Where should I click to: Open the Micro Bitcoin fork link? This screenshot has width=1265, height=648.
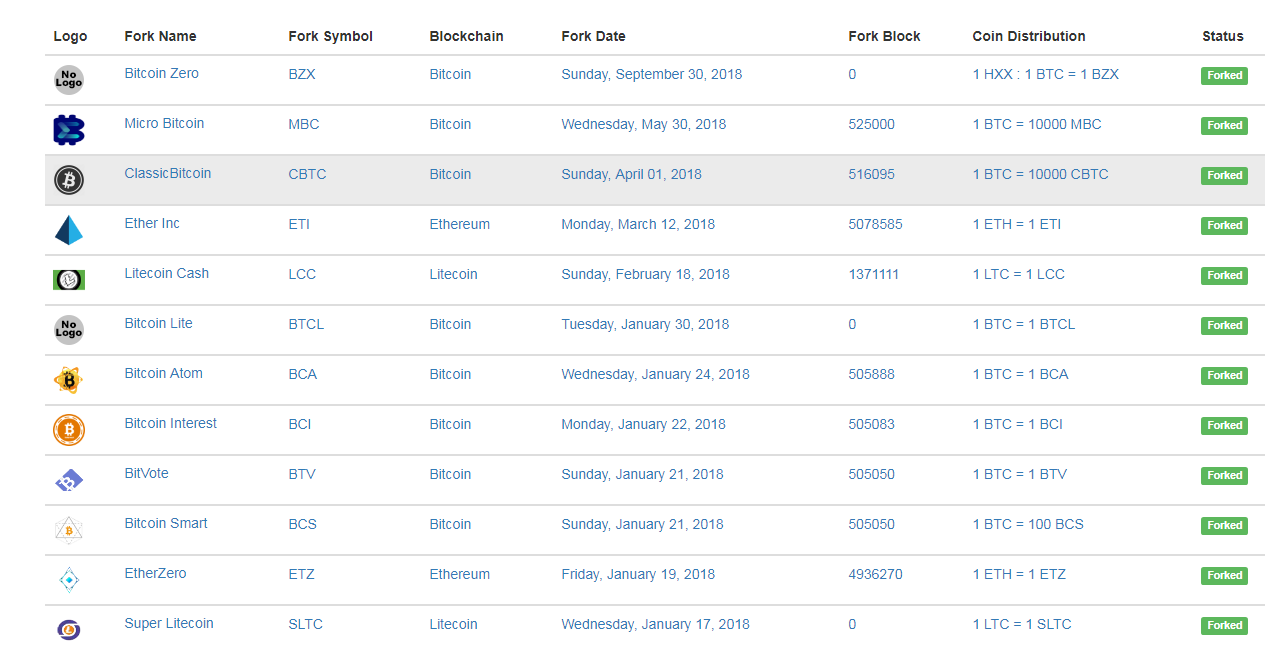164,123
